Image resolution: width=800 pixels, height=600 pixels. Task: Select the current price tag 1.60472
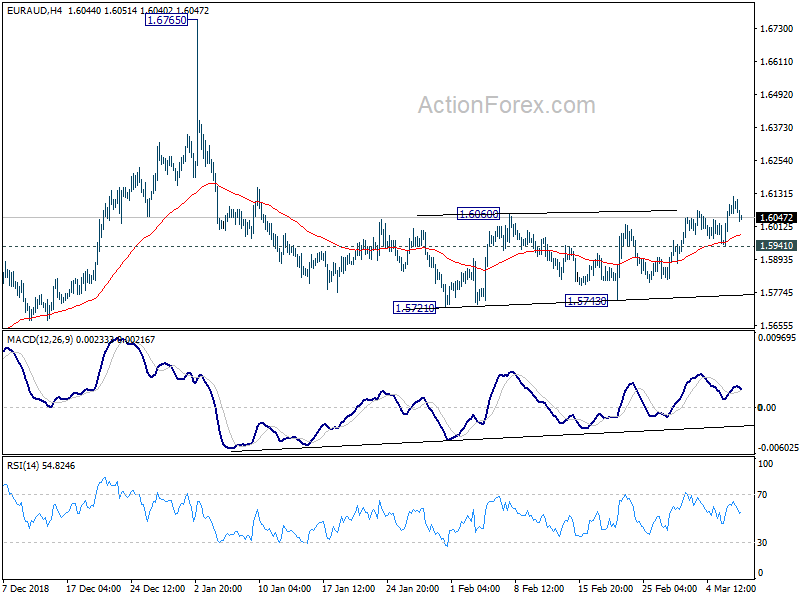[x=777, y=218]
